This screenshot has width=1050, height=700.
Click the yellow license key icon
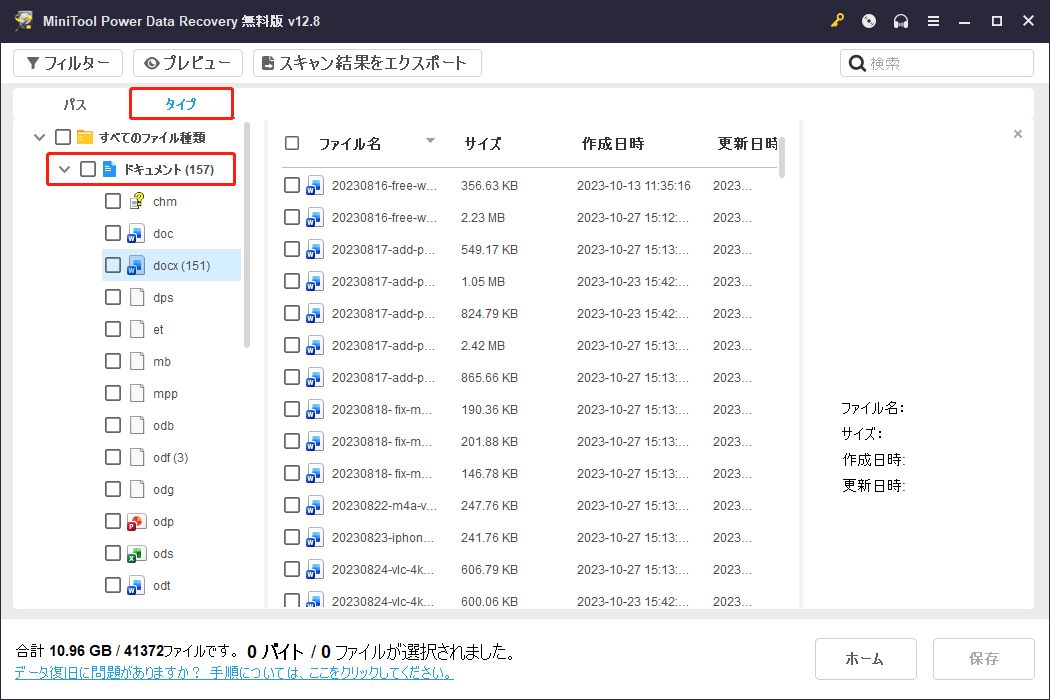pyautogui.click(x=837, y=20)
